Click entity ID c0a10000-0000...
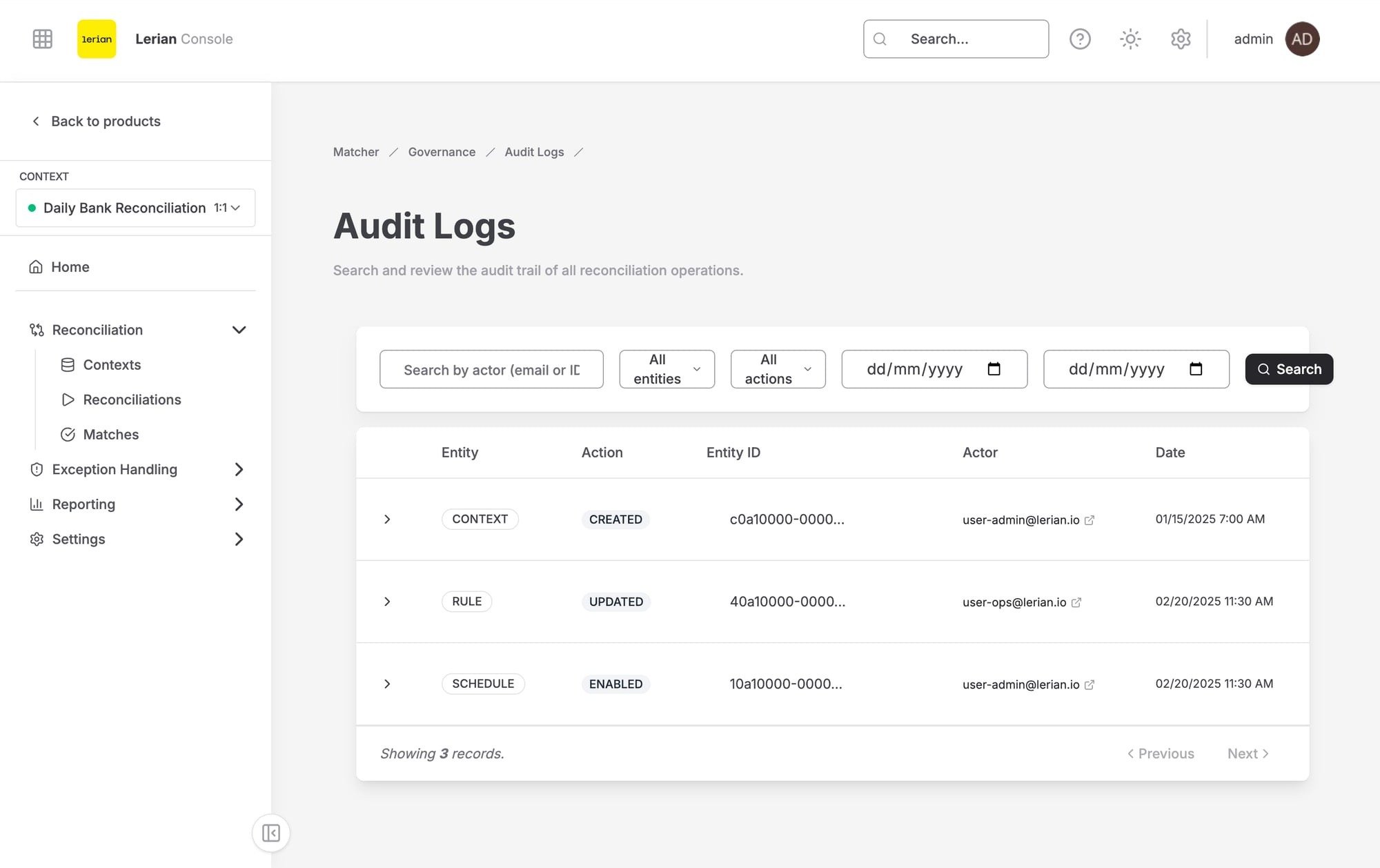 [787, 519]
